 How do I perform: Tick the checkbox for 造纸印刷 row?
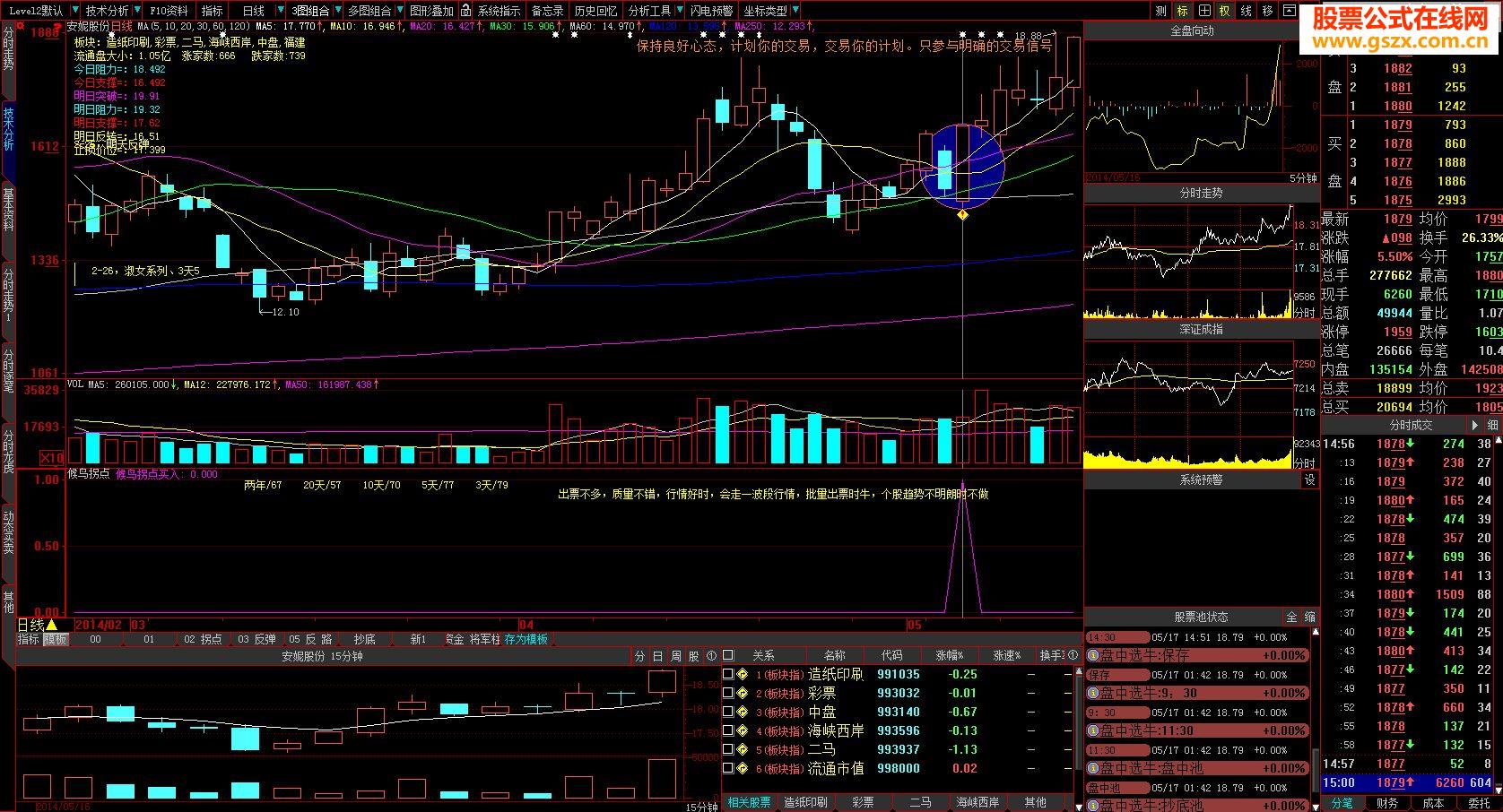coord(728,674)
